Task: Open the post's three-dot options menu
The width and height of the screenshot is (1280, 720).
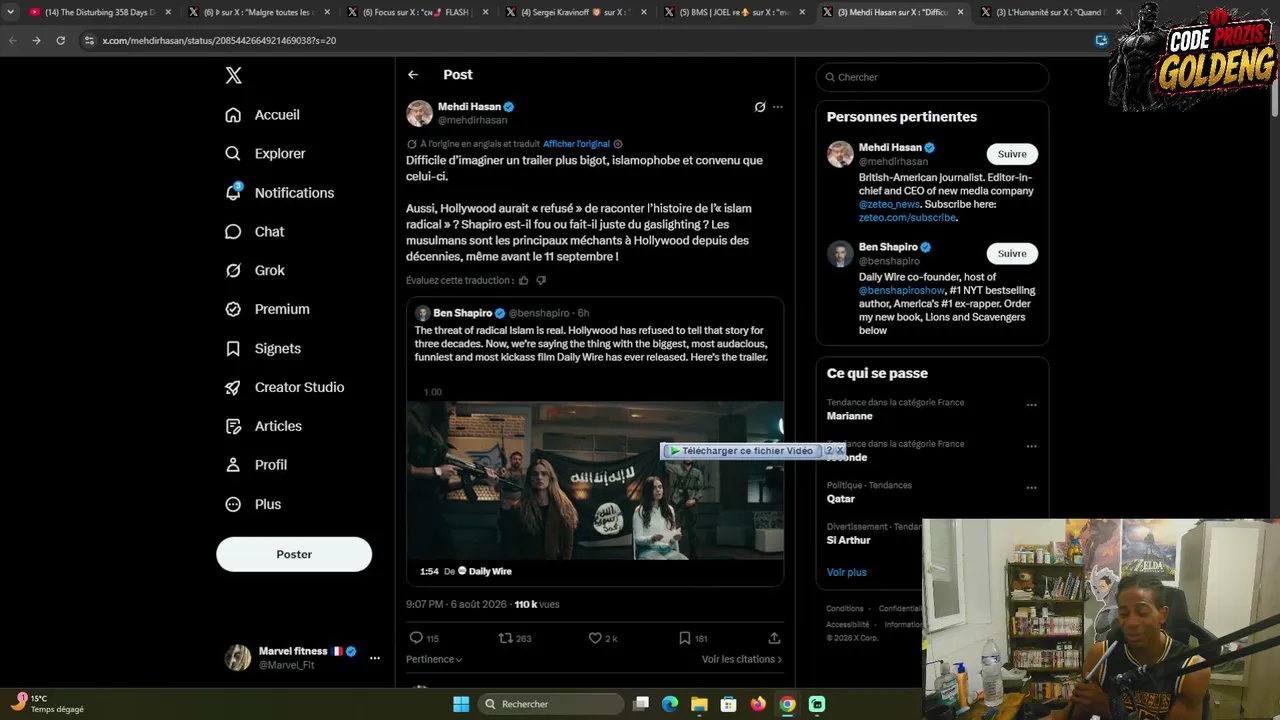Action: coord(778,107)
